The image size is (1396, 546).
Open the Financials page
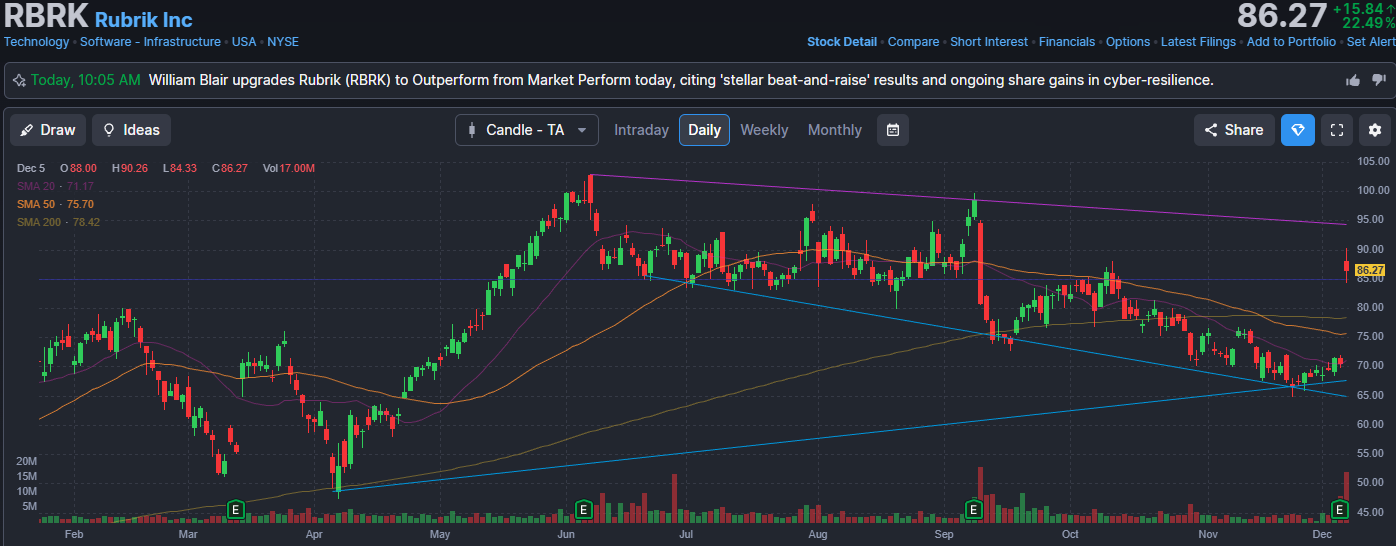coord(1067,42)
